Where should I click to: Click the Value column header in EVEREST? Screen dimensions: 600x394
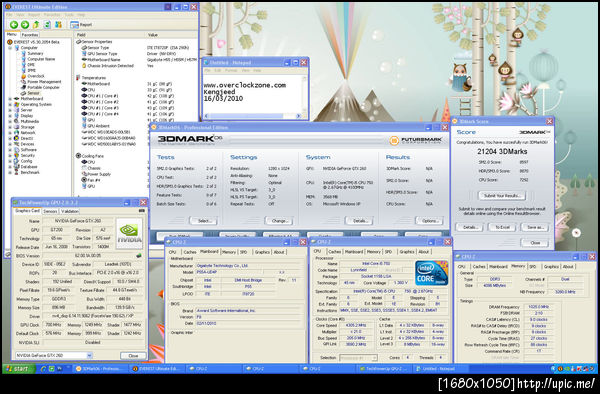tap(172, 35)
